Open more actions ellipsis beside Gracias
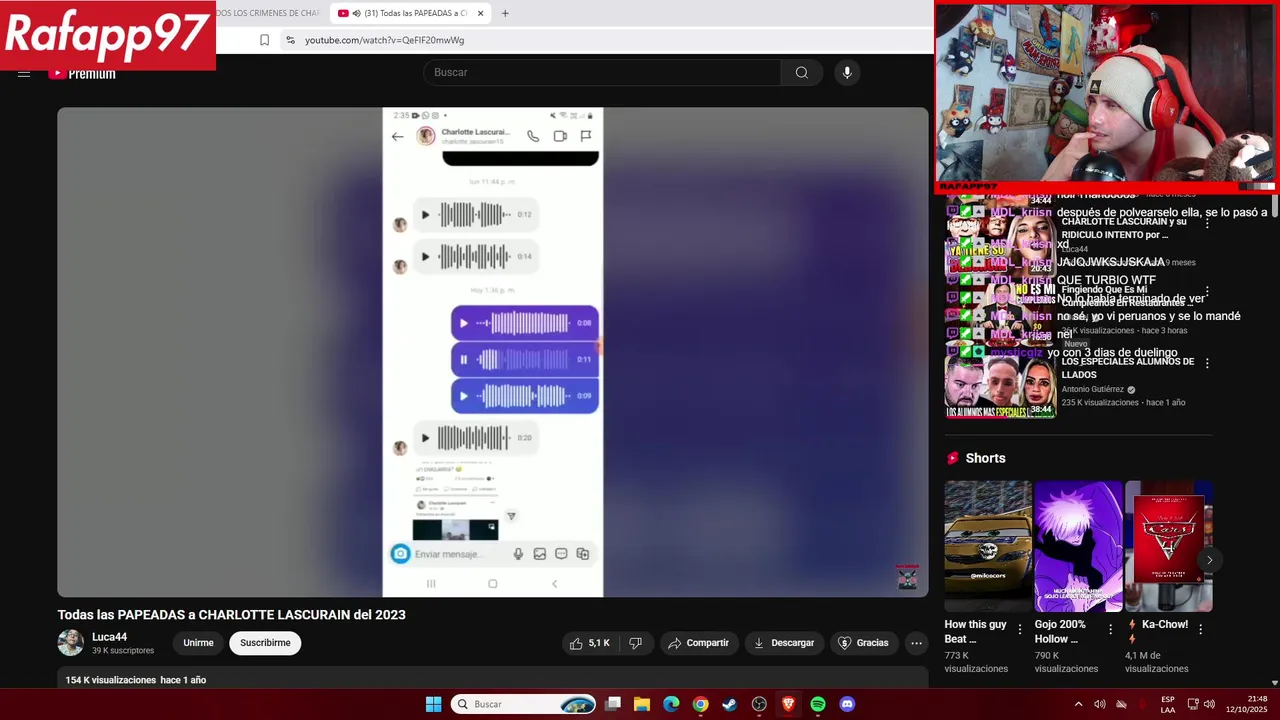Image resolution: width=1280 pixels, height=720 pixels. [x=916, y=643]
